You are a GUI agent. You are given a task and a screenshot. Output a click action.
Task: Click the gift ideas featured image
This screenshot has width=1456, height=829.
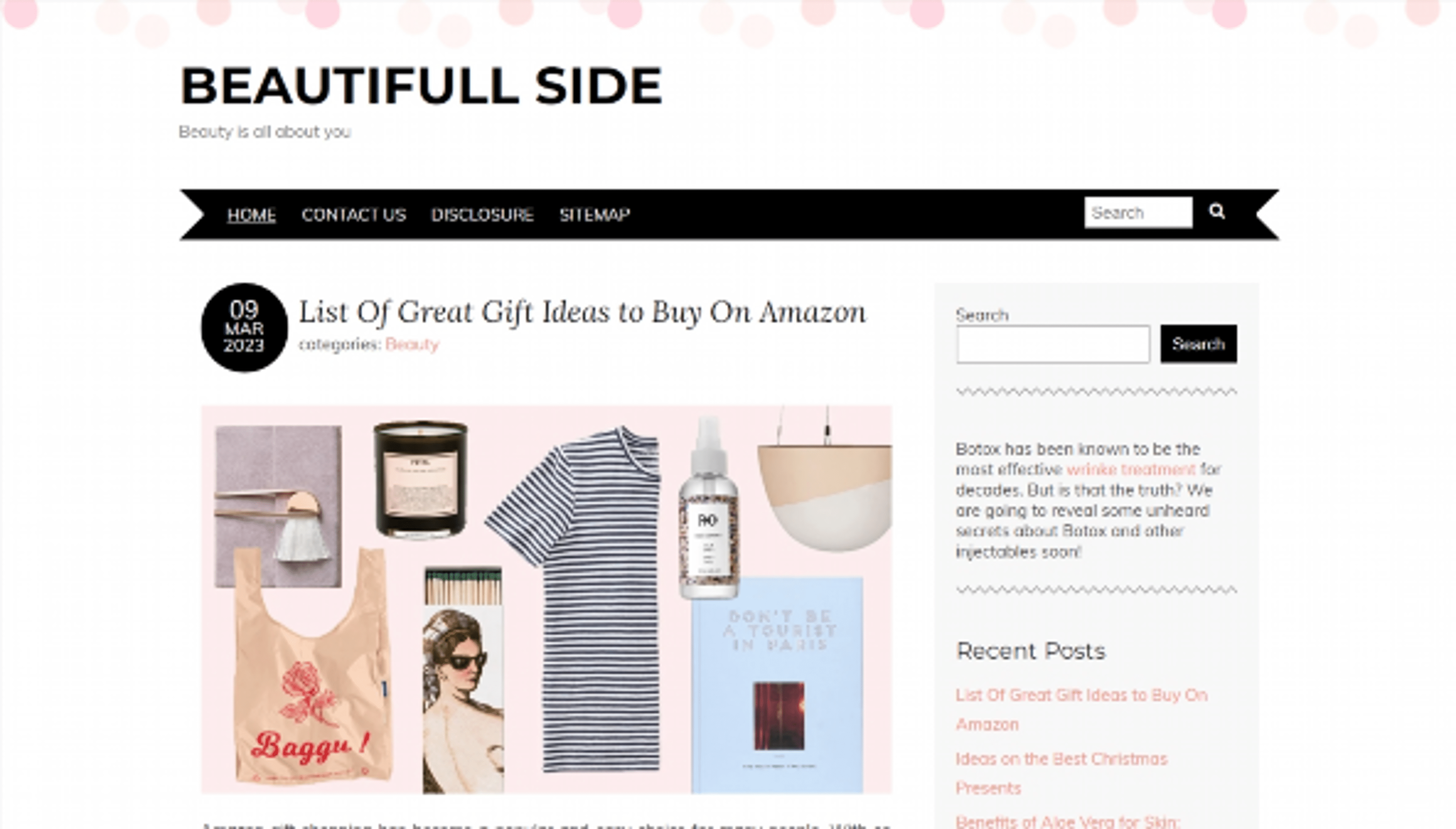[x=546, y=600]
